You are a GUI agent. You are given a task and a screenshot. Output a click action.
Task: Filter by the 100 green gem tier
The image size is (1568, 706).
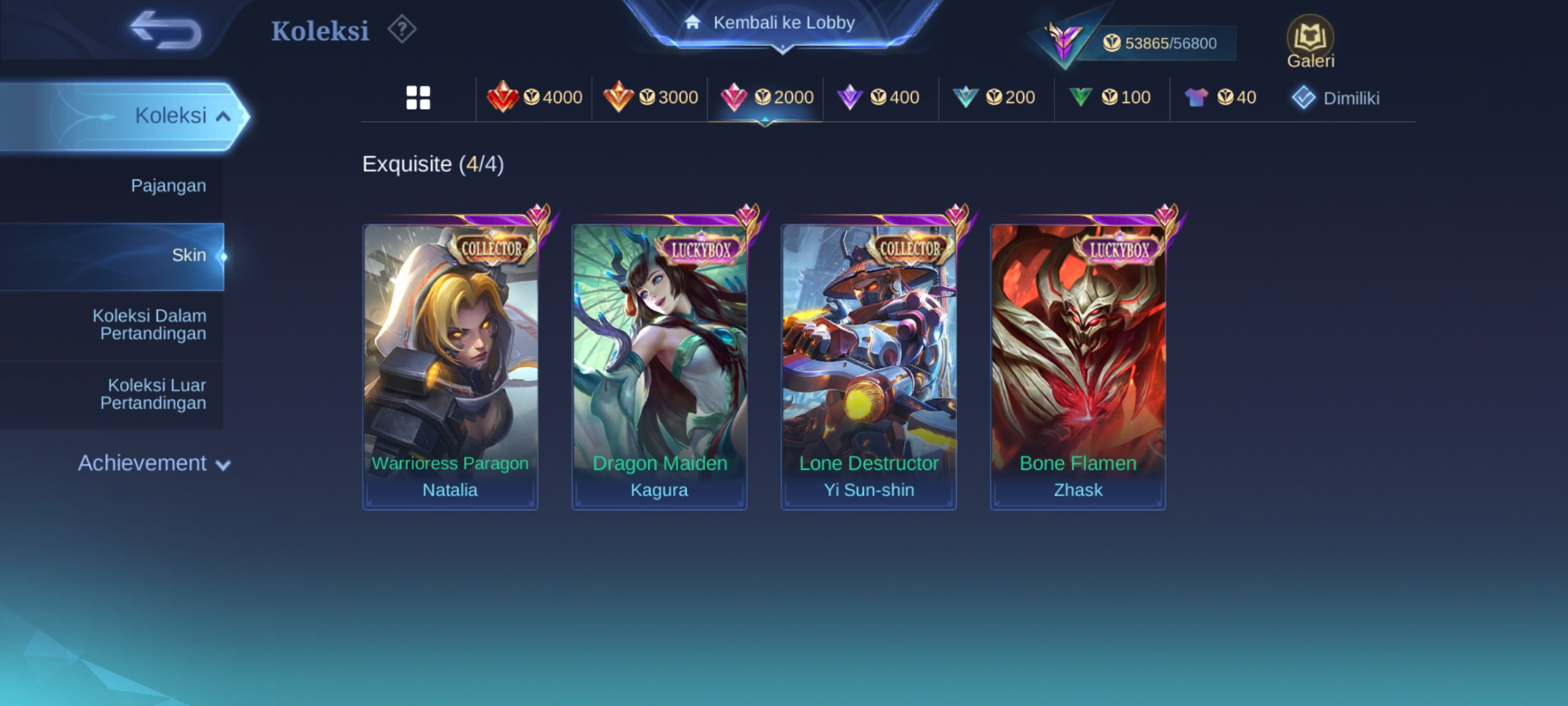1110,97
